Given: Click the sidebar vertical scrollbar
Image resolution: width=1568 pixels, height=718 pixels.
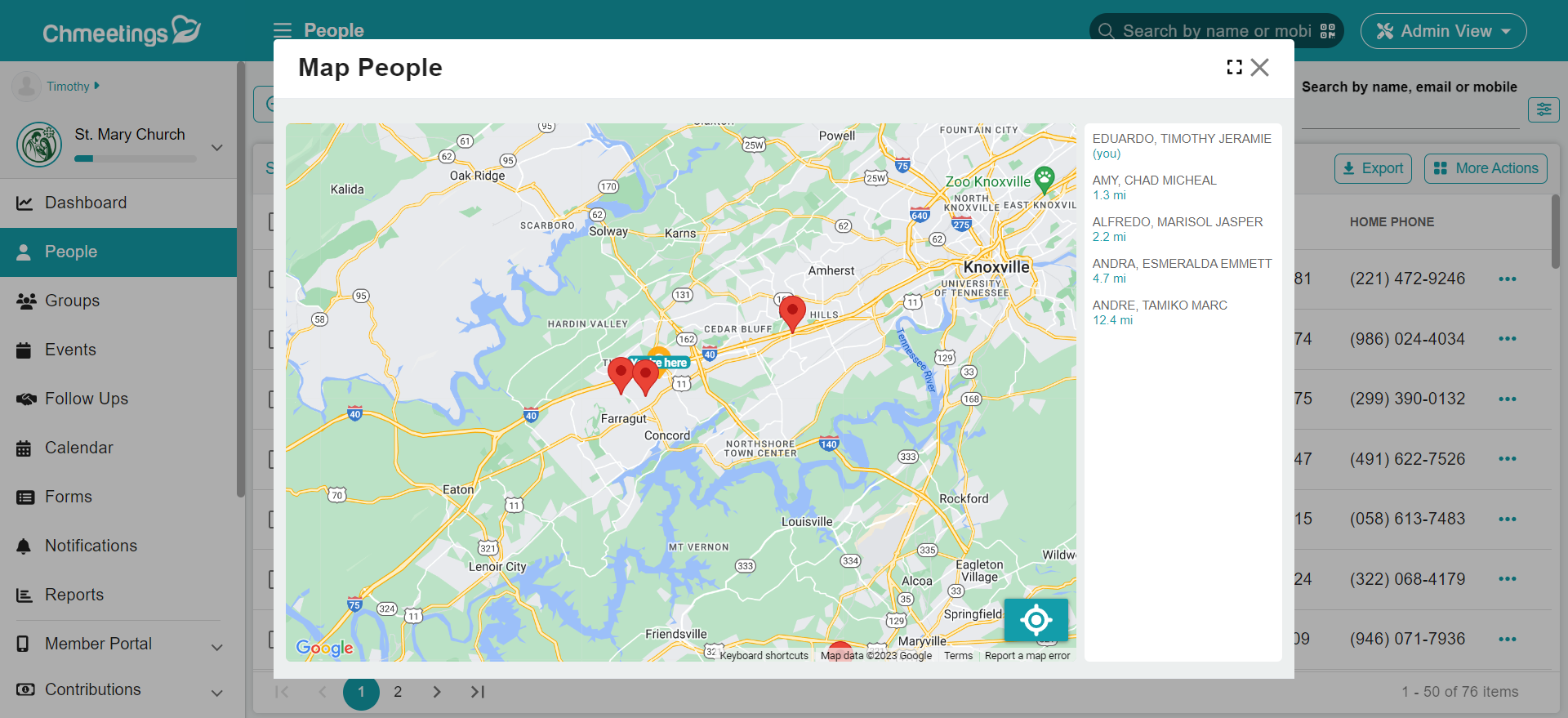Looking at the screenshot, I should click(x=240, y=278).
